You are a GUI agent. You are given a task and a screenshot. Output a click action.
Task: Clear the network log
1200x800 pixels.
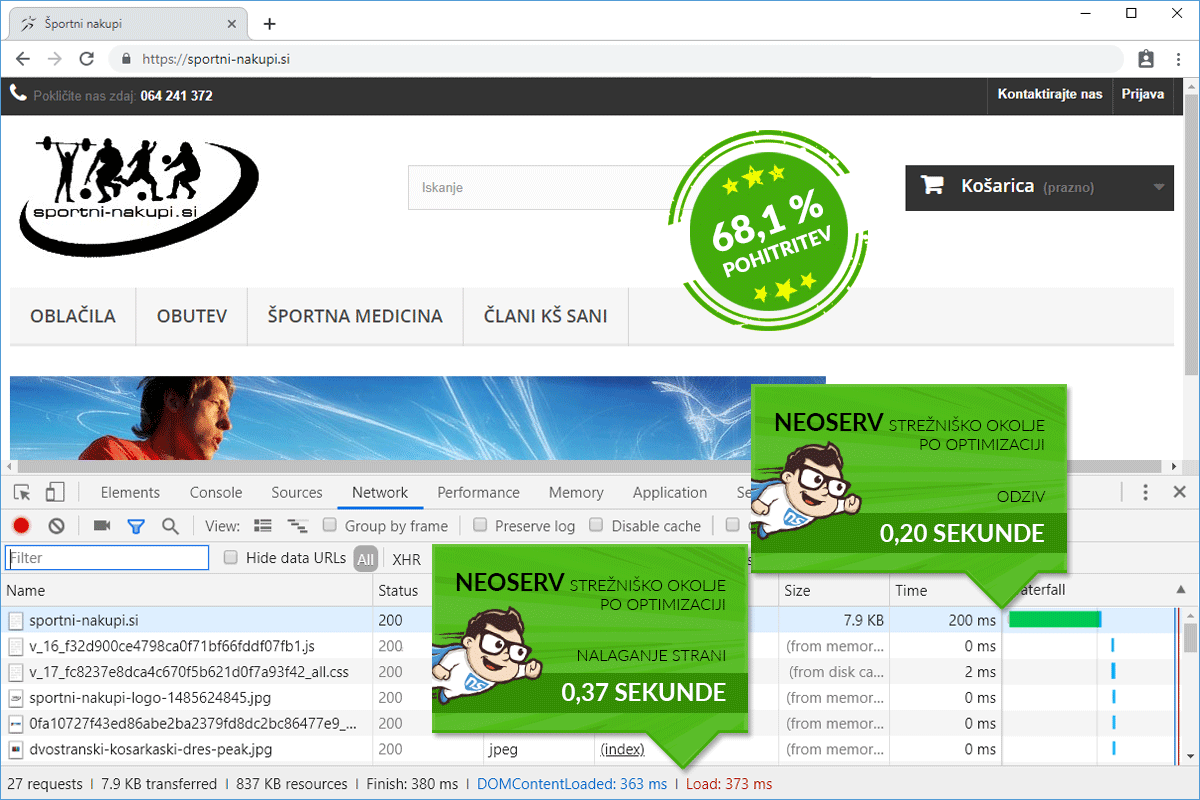click(57, 526)
